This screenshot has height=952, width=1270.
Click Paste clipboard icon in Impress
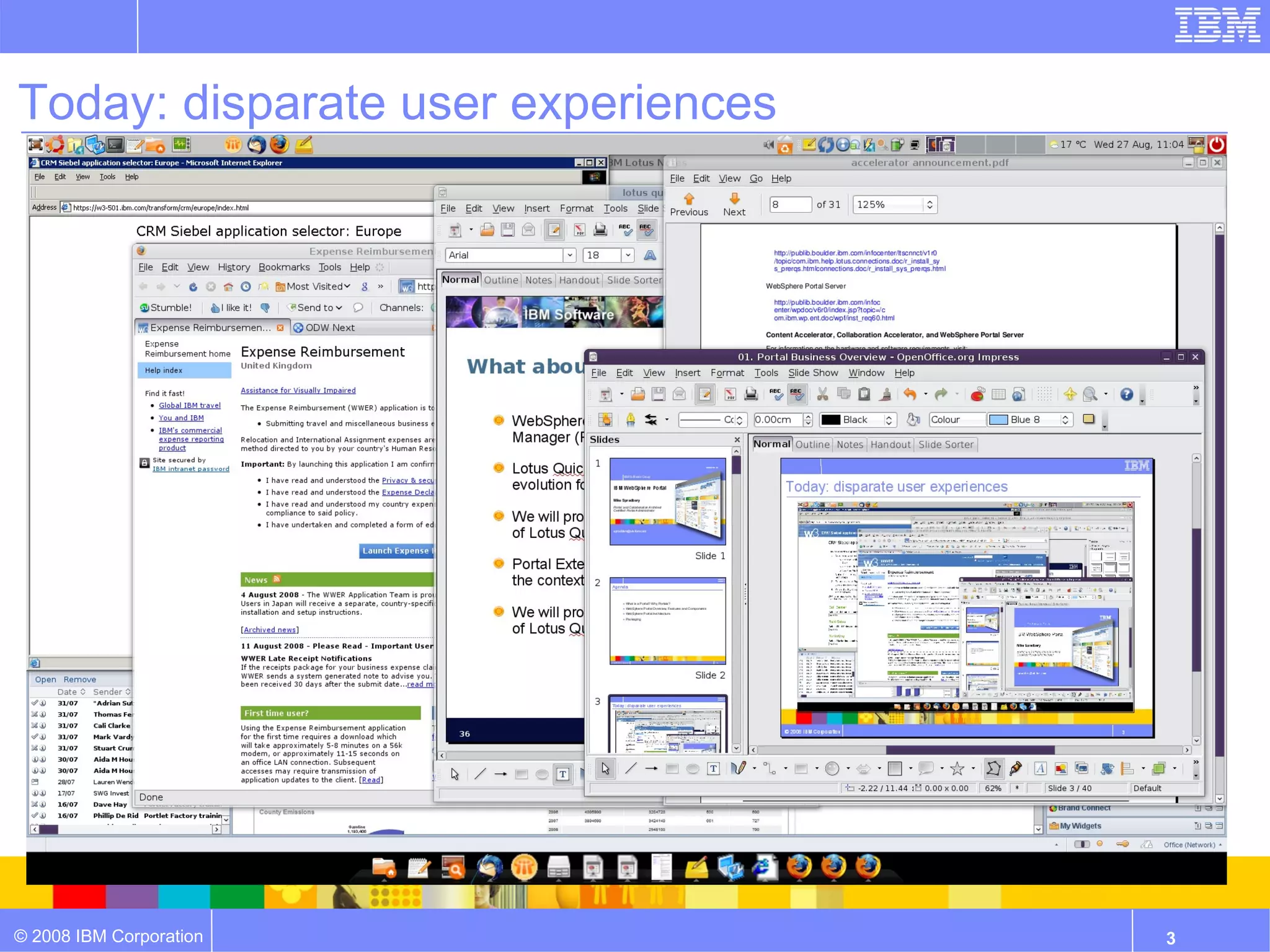(x=864, y=394)
